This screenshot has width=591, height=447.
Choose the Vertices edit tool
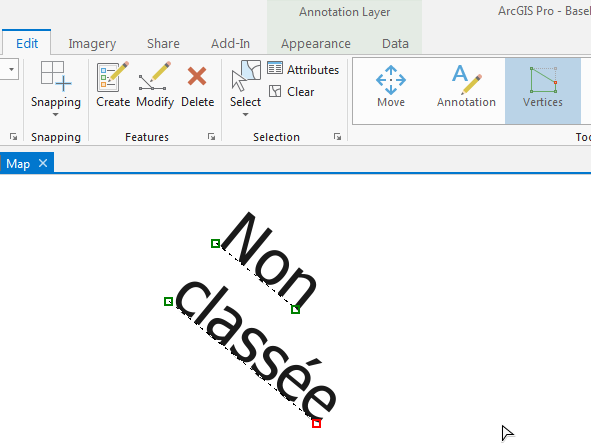click(x=543, y=90)
